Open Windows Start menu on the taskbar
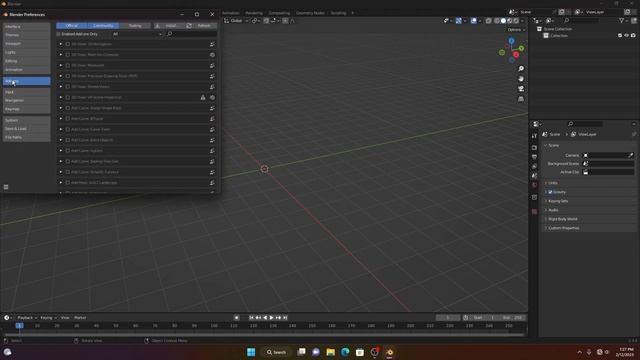The height and width of the screenshot is (360, 640). click(251, 352)
